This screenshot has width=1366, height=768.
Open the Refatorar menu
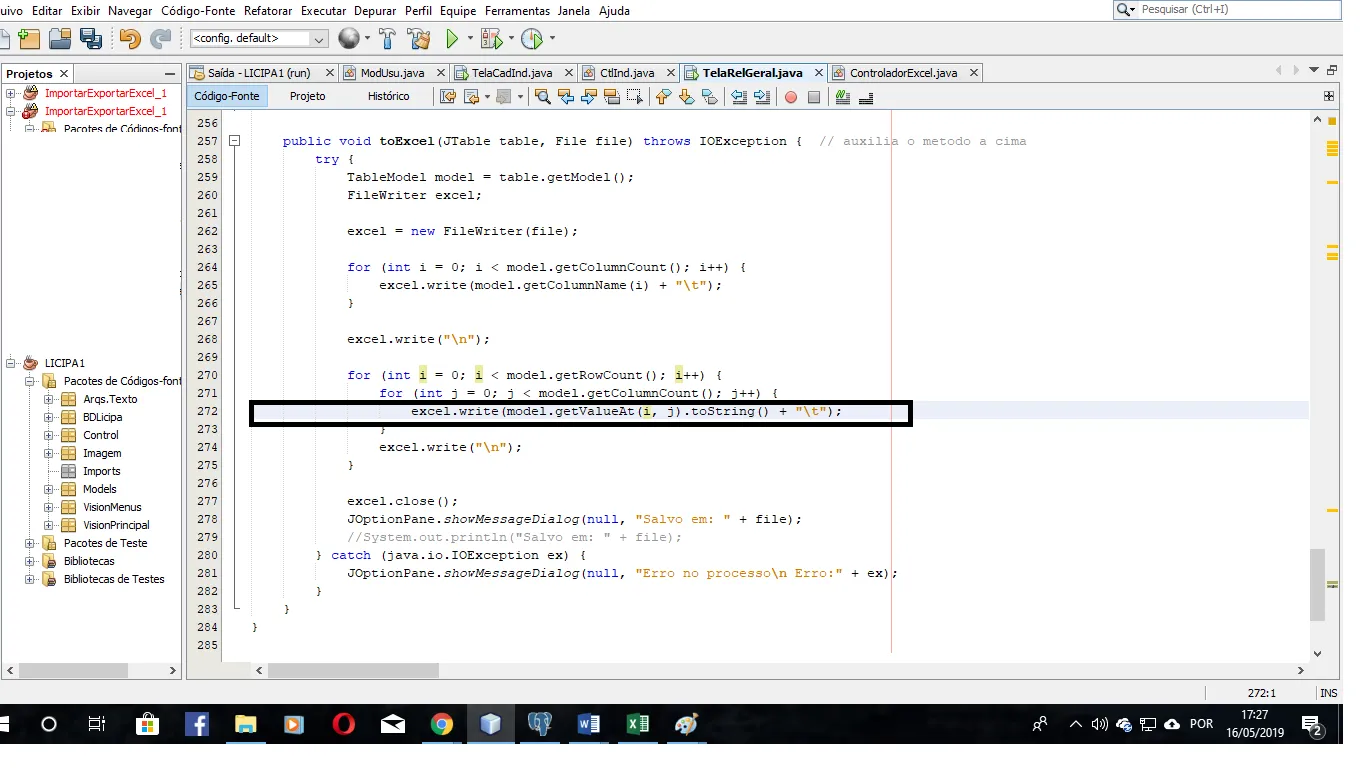pyautogui.click(x=267, y=11)
